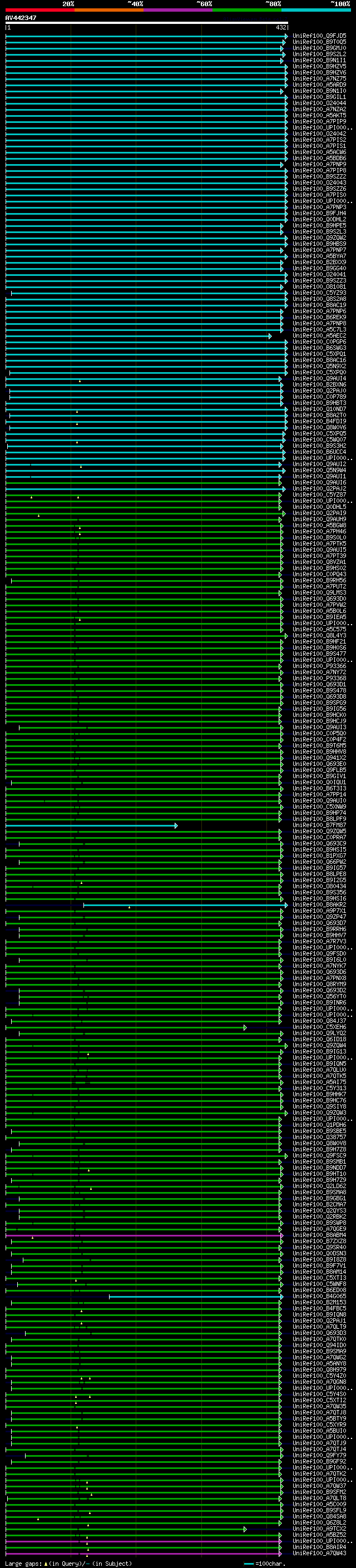Viewport: 356px width, 1568px height.
Task: Click the short cyan alignment bar of UniRef100_A5AEC2
Action: point(138,336)
